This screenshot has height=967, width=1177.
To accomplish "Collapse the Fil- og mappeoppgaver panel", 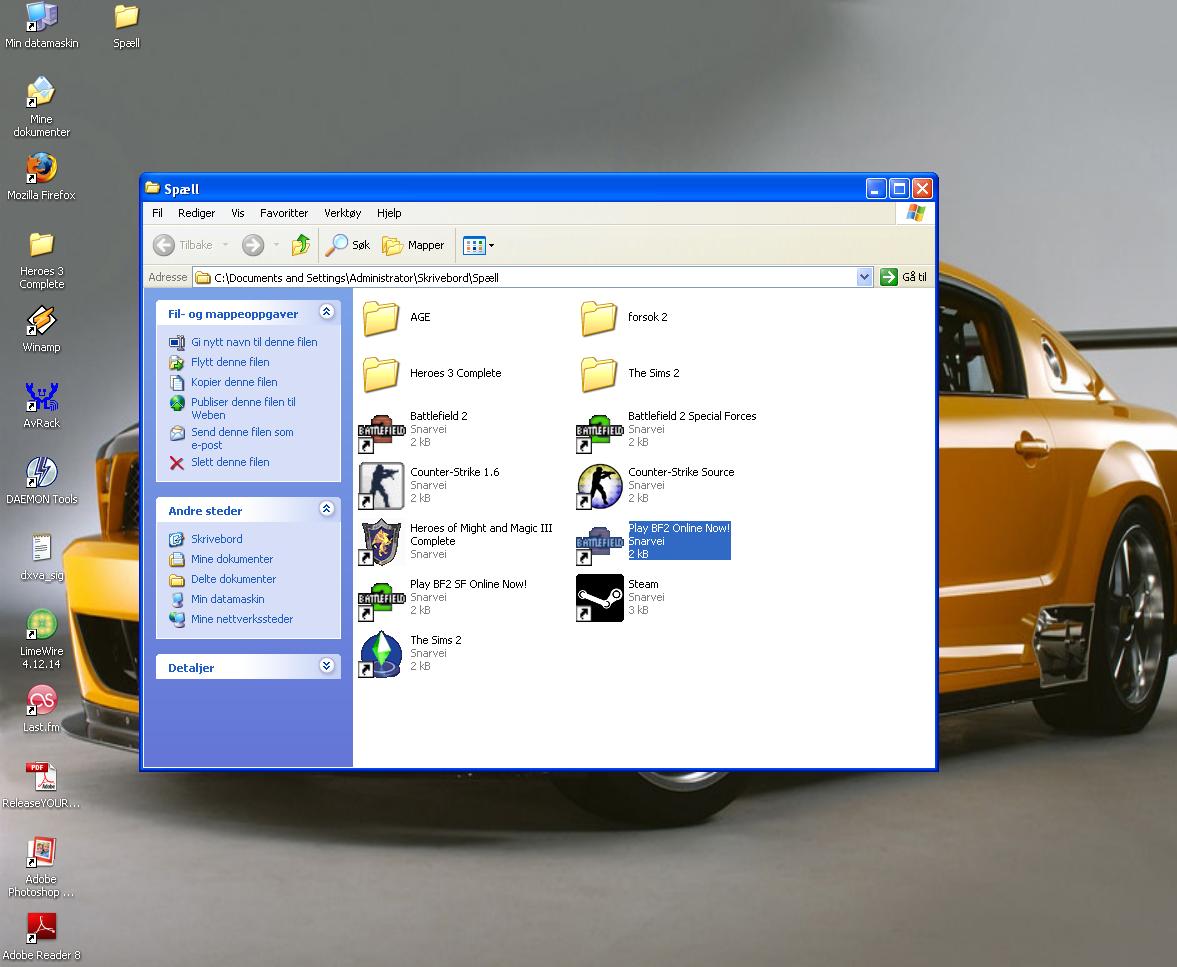I will pyautogui.click(x=326, y=313).
